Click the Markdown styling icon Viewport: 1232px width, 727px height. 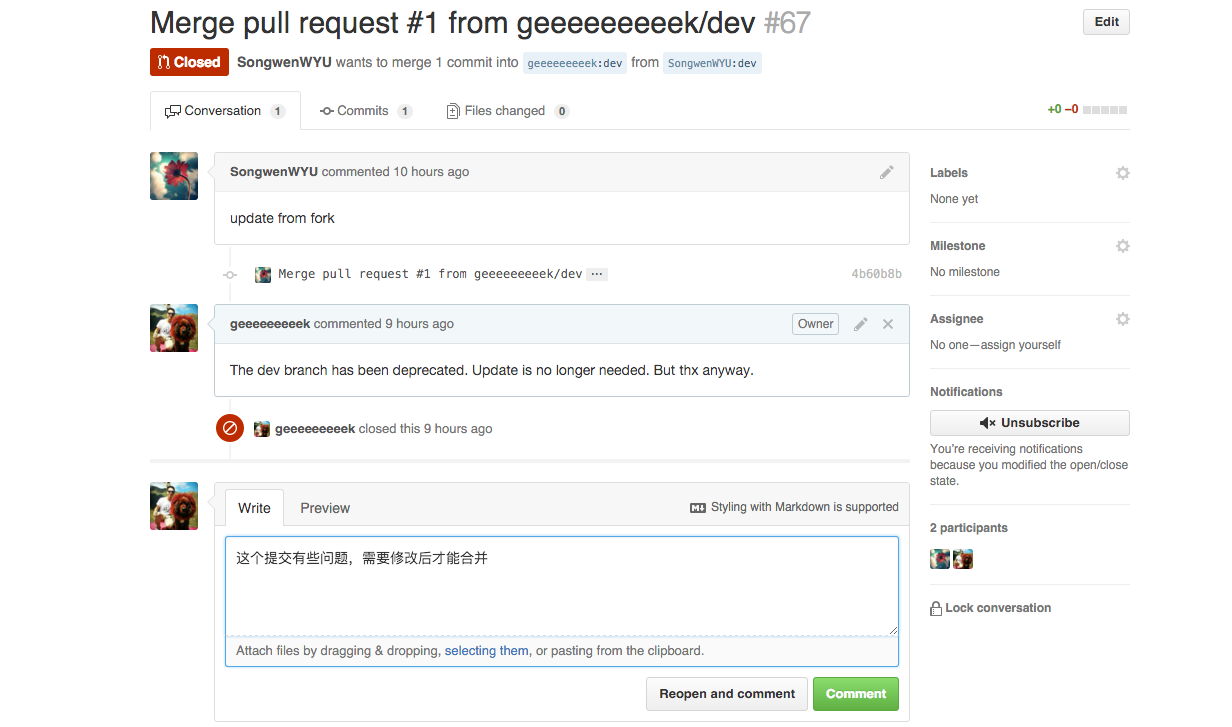point(698,508)
